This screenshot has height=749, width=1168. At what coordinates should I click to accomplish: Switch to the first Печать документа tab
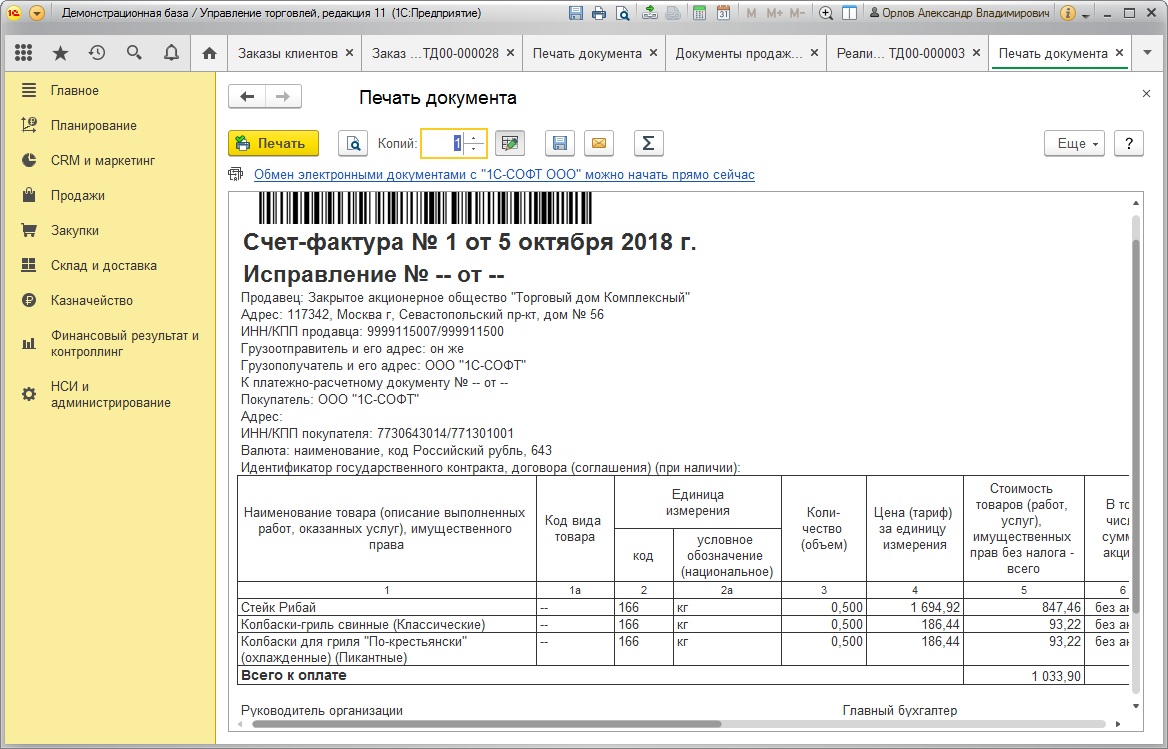pos(587,53)
